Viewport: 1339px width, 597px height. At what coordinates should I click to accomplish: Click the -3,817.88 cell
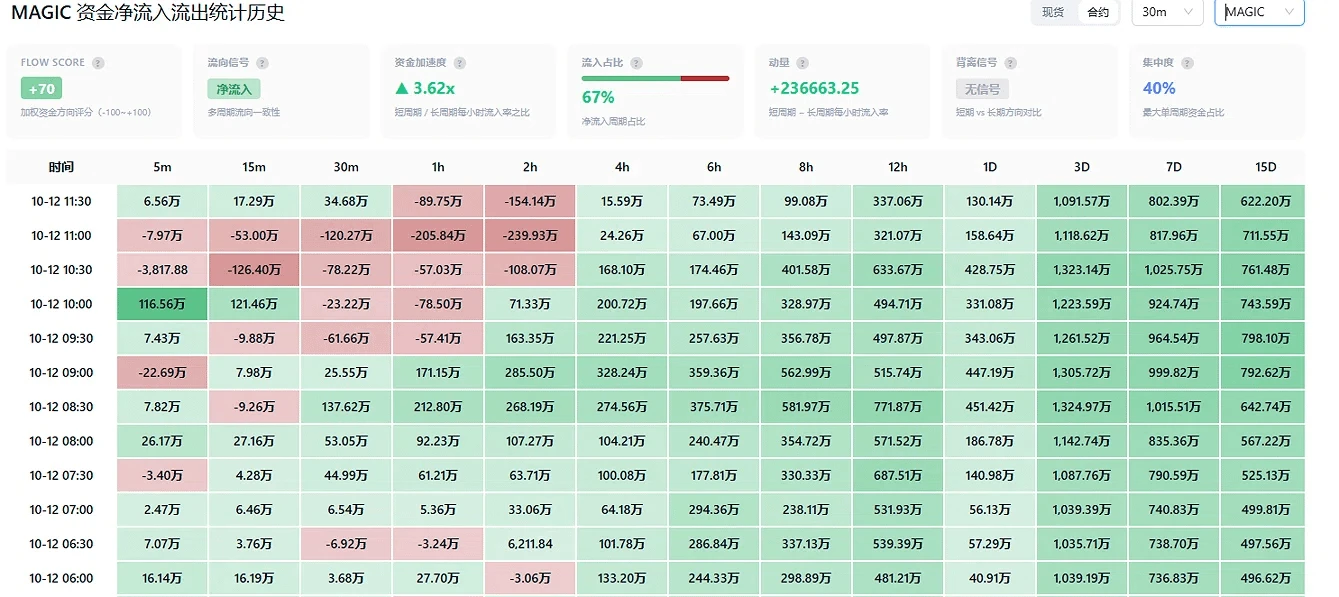click(162, 270)
